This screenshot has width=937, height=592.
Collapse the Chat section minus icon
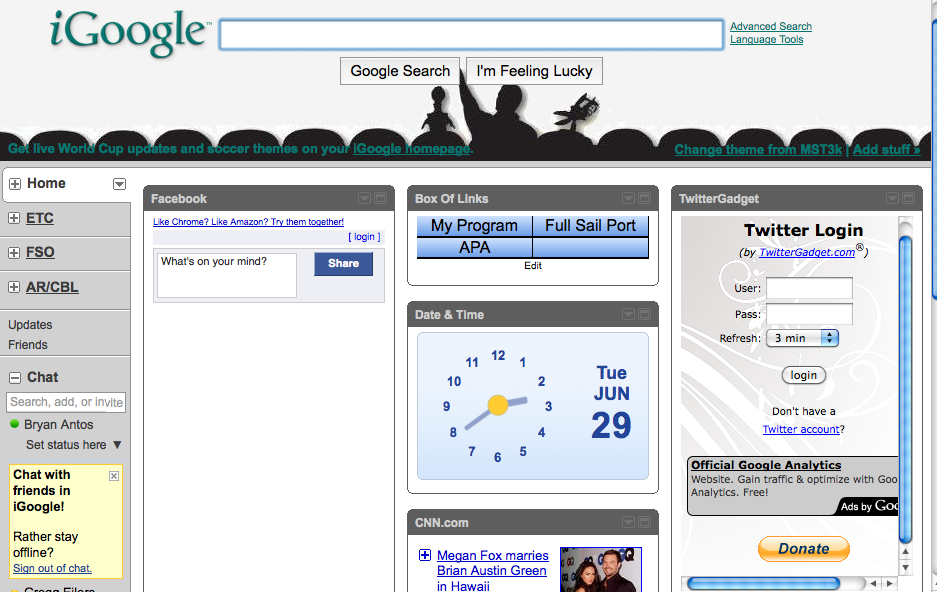click(x=15, y=378)
